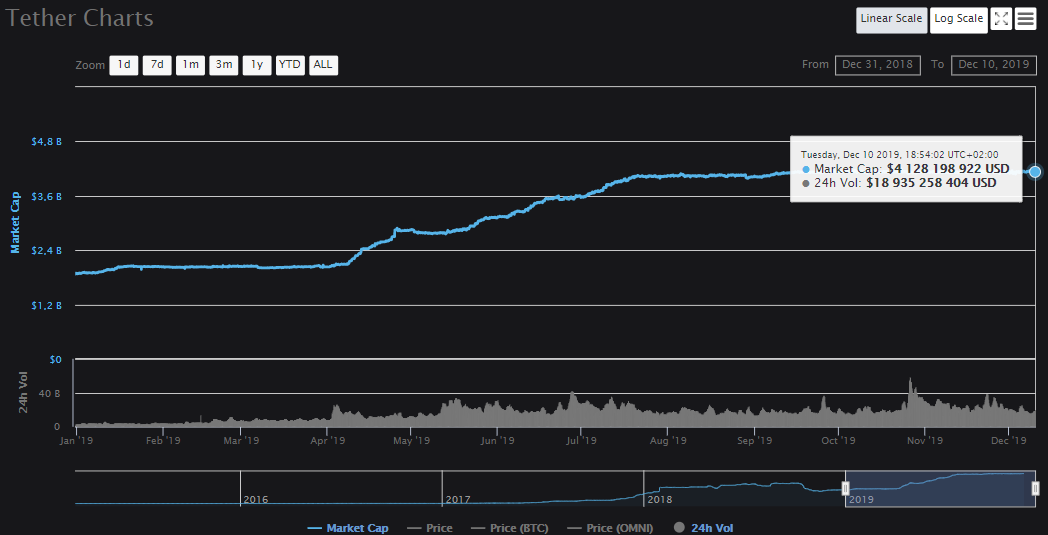Grab the right navigator range handle
The height and width of the screenshot is (535, 1048).
coord(1035,489)
